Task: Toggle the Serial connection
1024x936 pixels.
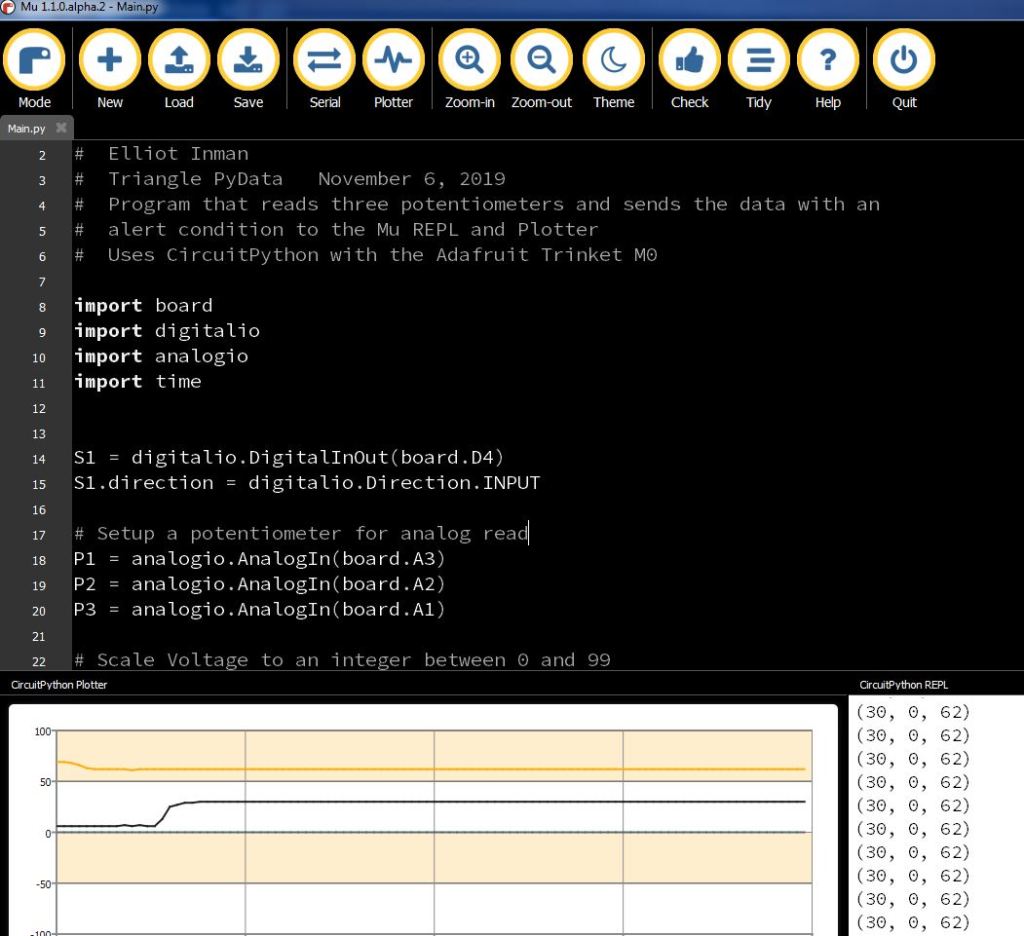Action: 324,62
